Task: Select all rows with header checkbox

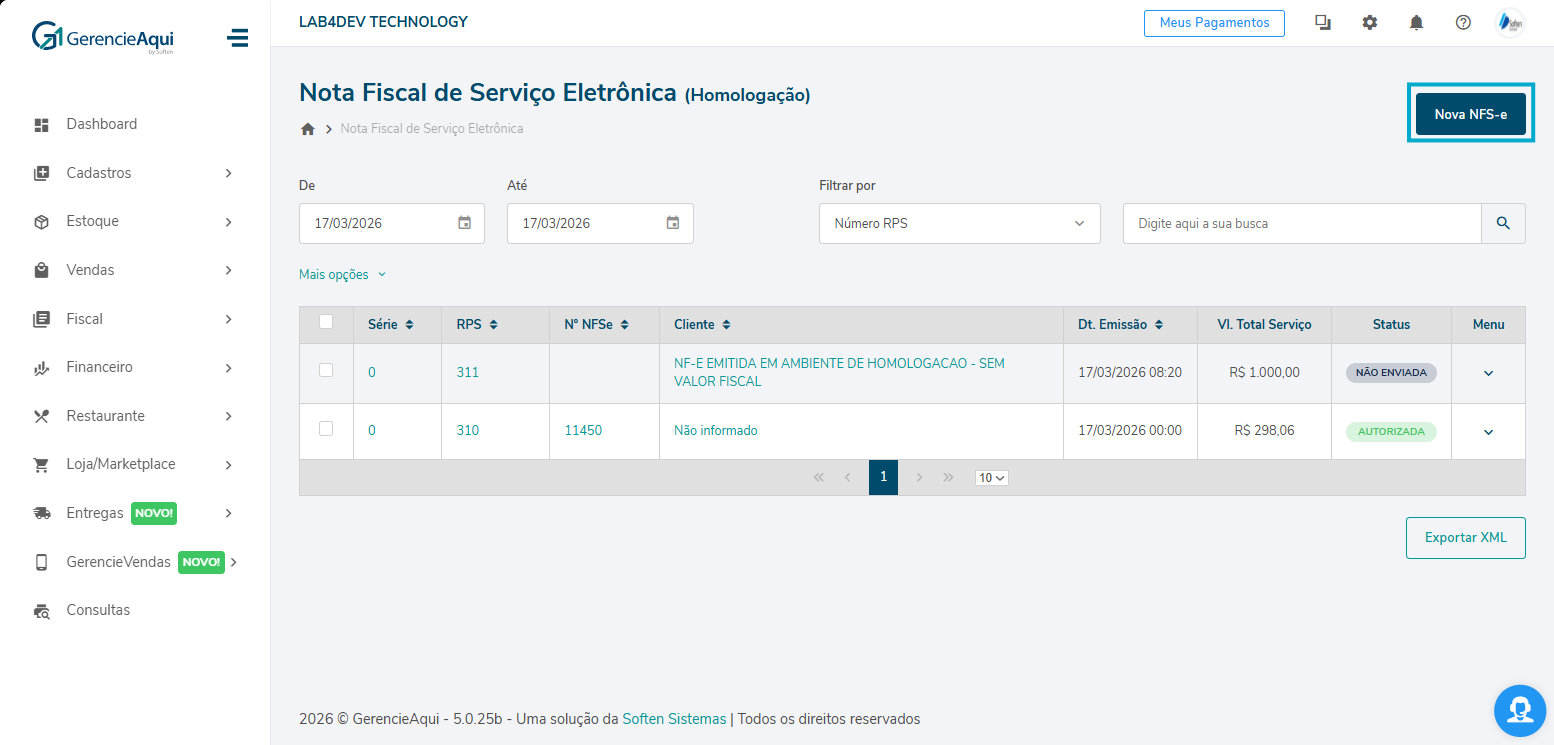Action: point(326,322)
